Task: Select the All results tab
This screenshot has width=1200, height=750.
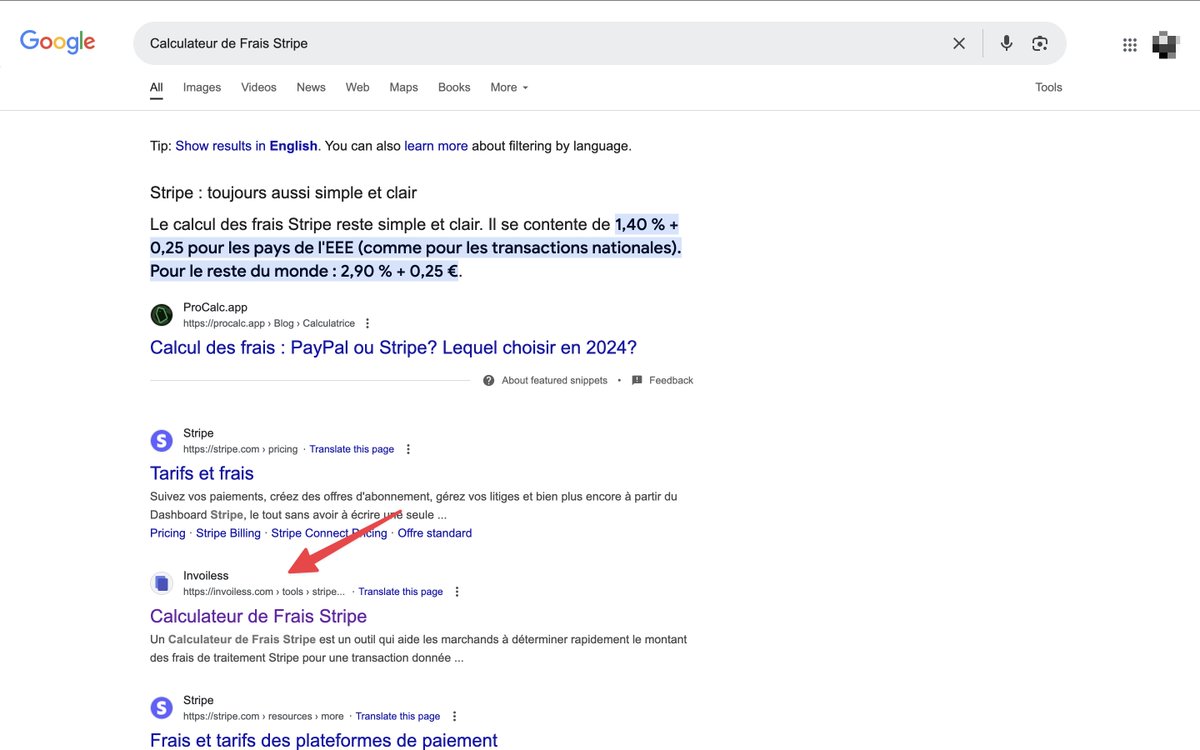Action: tap(157, 87)
